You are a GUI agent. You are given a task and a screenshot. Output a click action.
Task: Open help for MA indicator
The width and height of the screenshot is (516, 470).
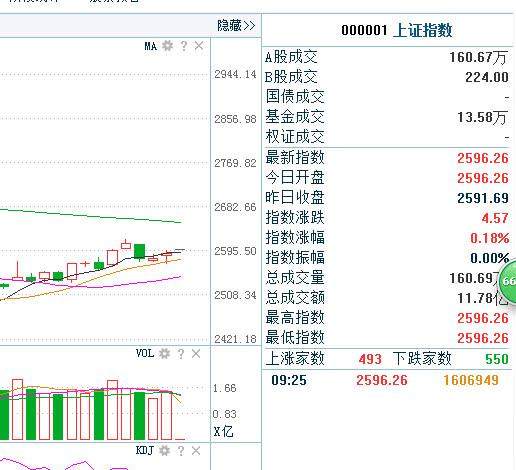(184, 46)
